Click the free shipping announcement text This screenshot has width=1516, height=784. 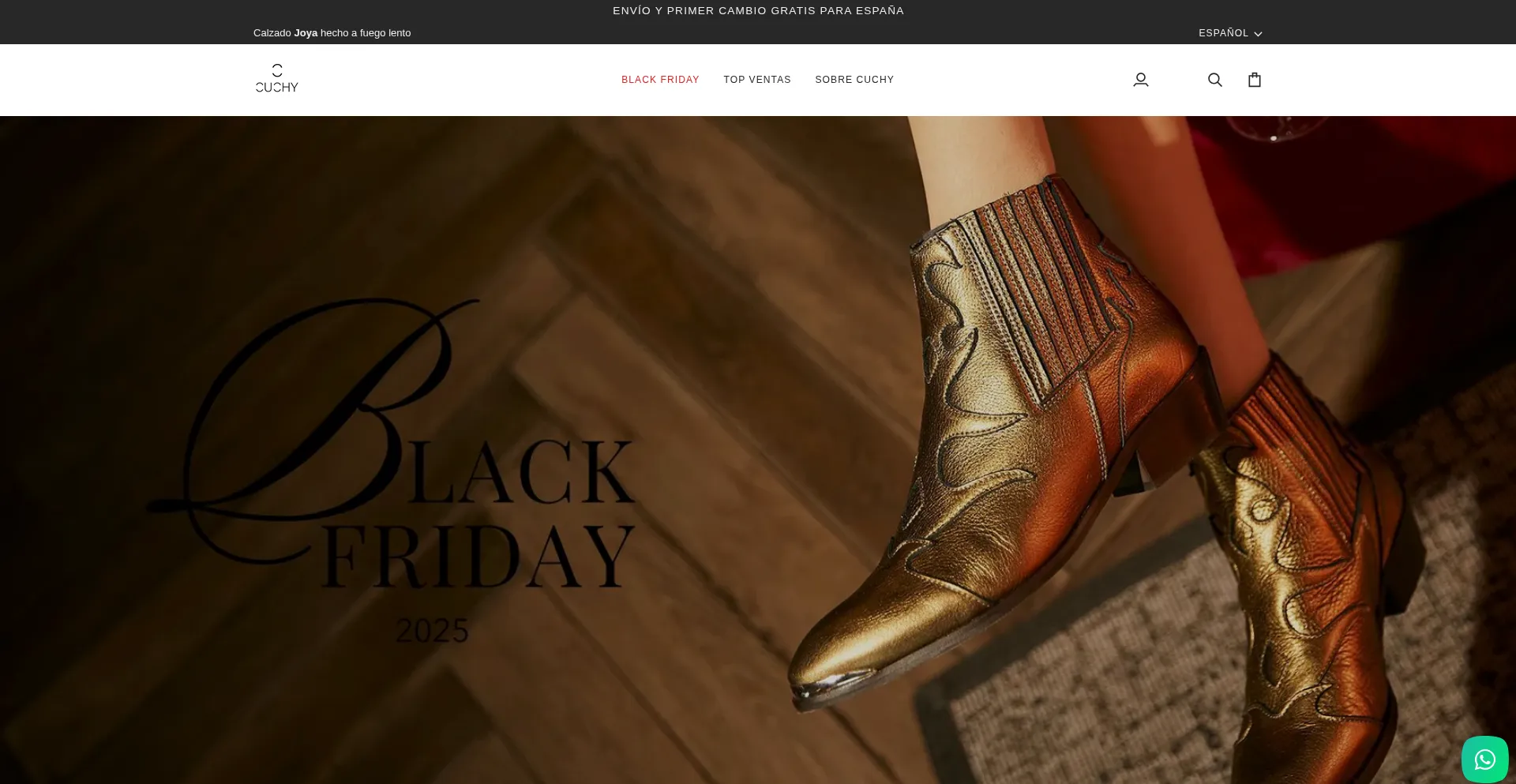click(x=758, y=11)
